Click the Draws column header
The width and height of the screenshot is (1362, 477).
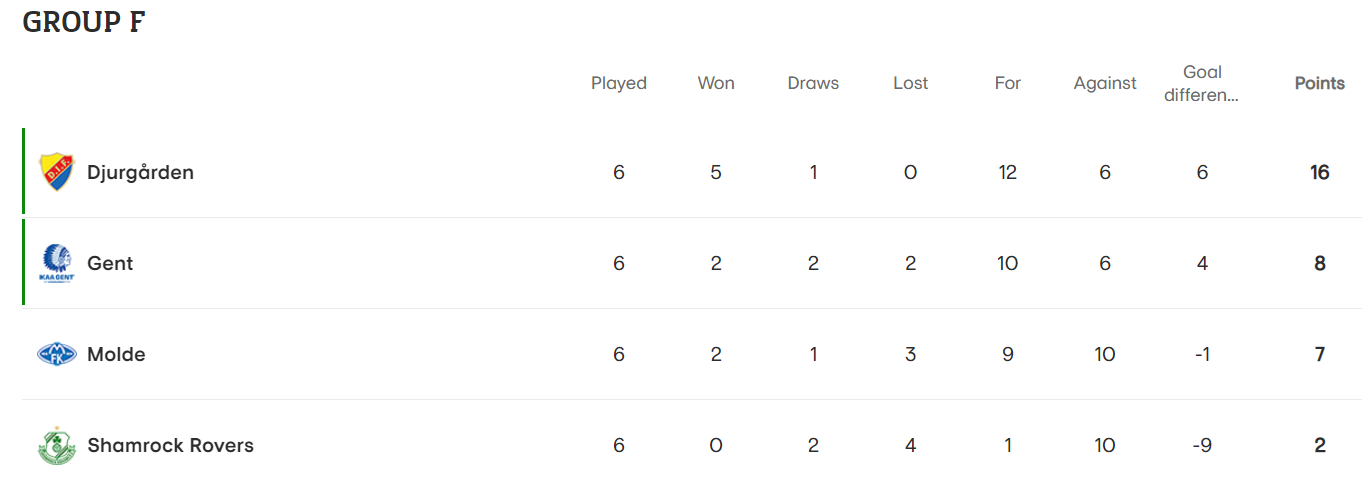[813, 83]
